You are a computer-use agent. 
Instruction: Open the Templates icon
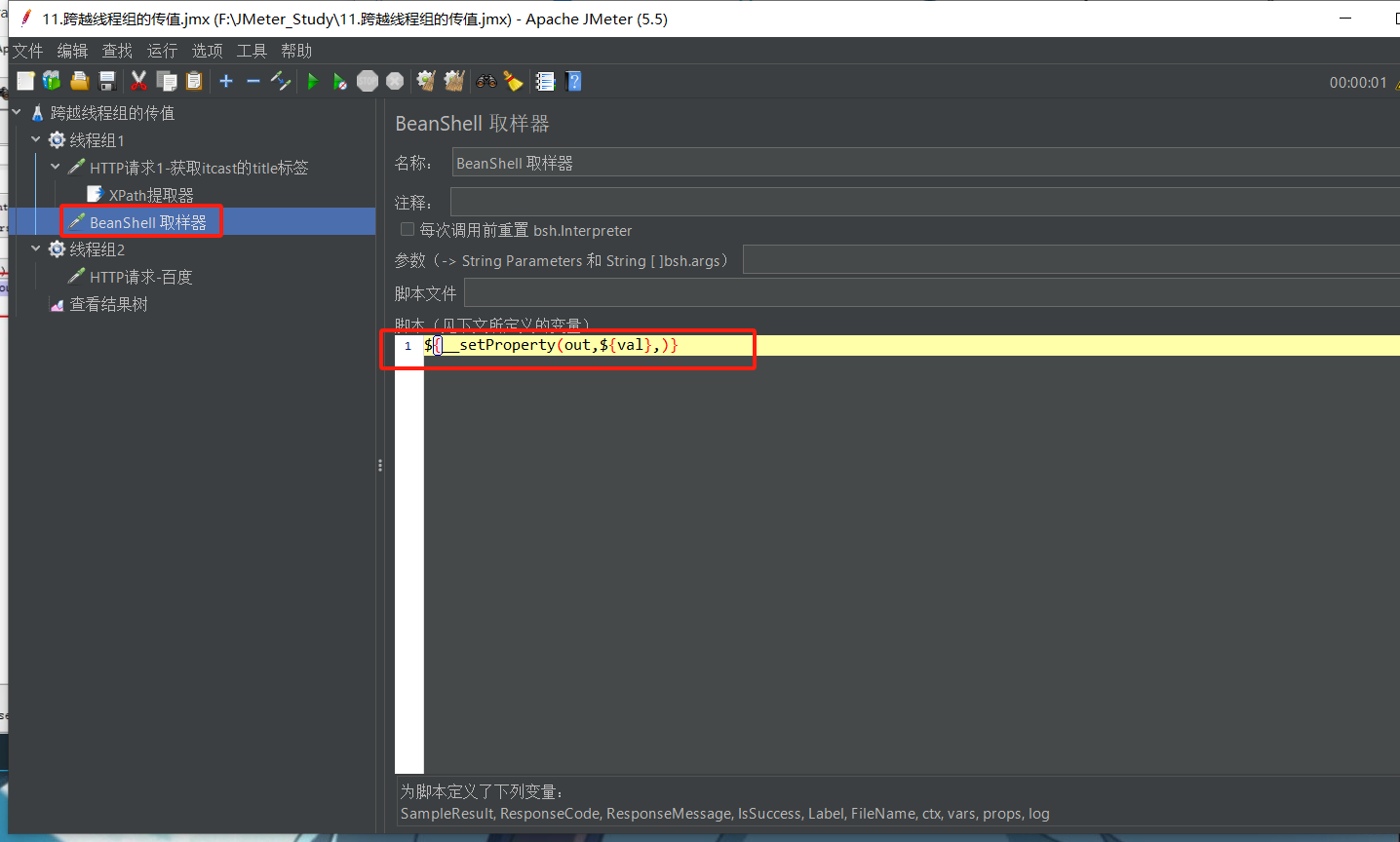click(x=52, y=81)
